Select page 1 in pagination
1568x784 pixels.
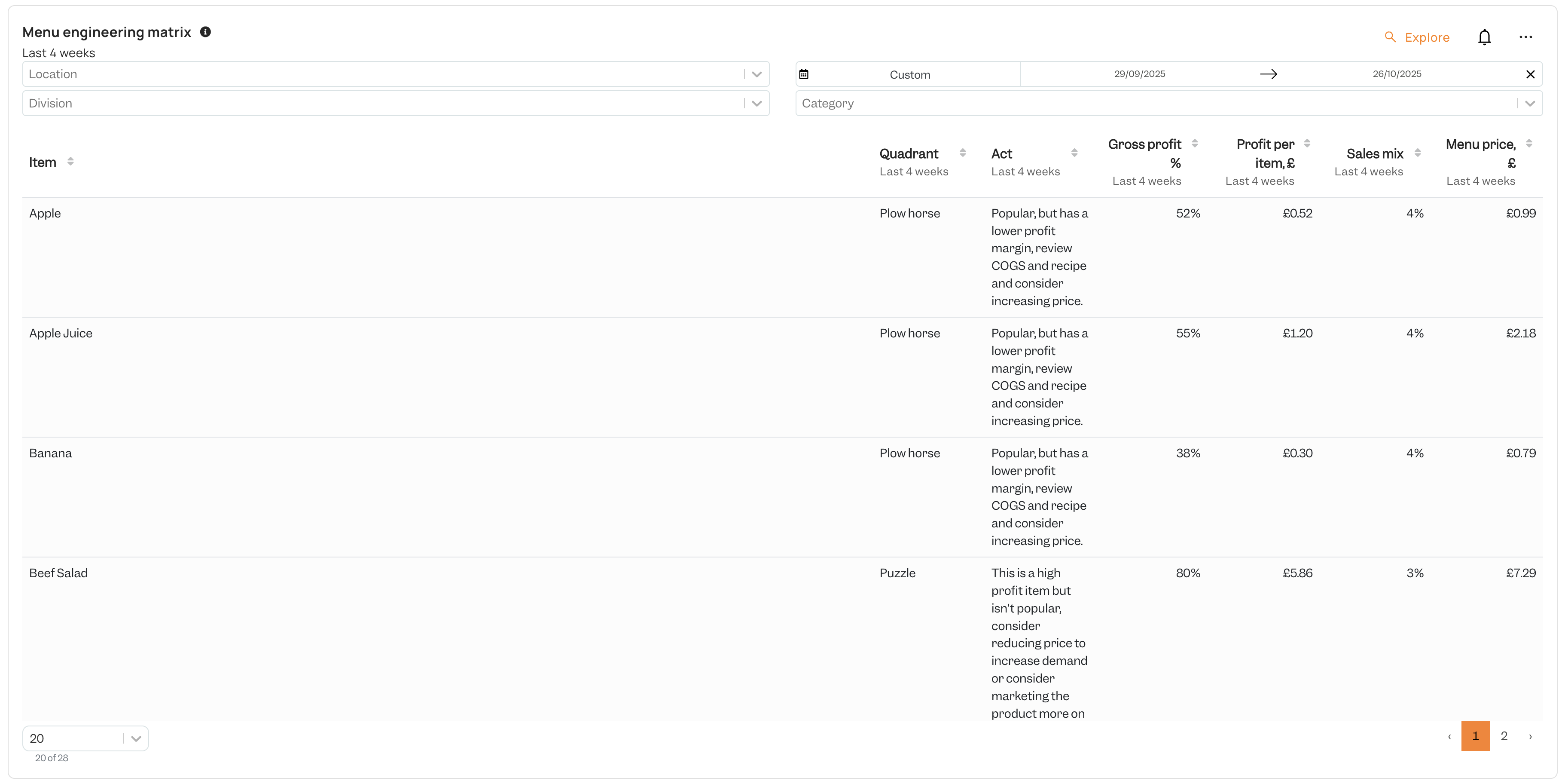pyautogui.click(x=1476, y=736)
